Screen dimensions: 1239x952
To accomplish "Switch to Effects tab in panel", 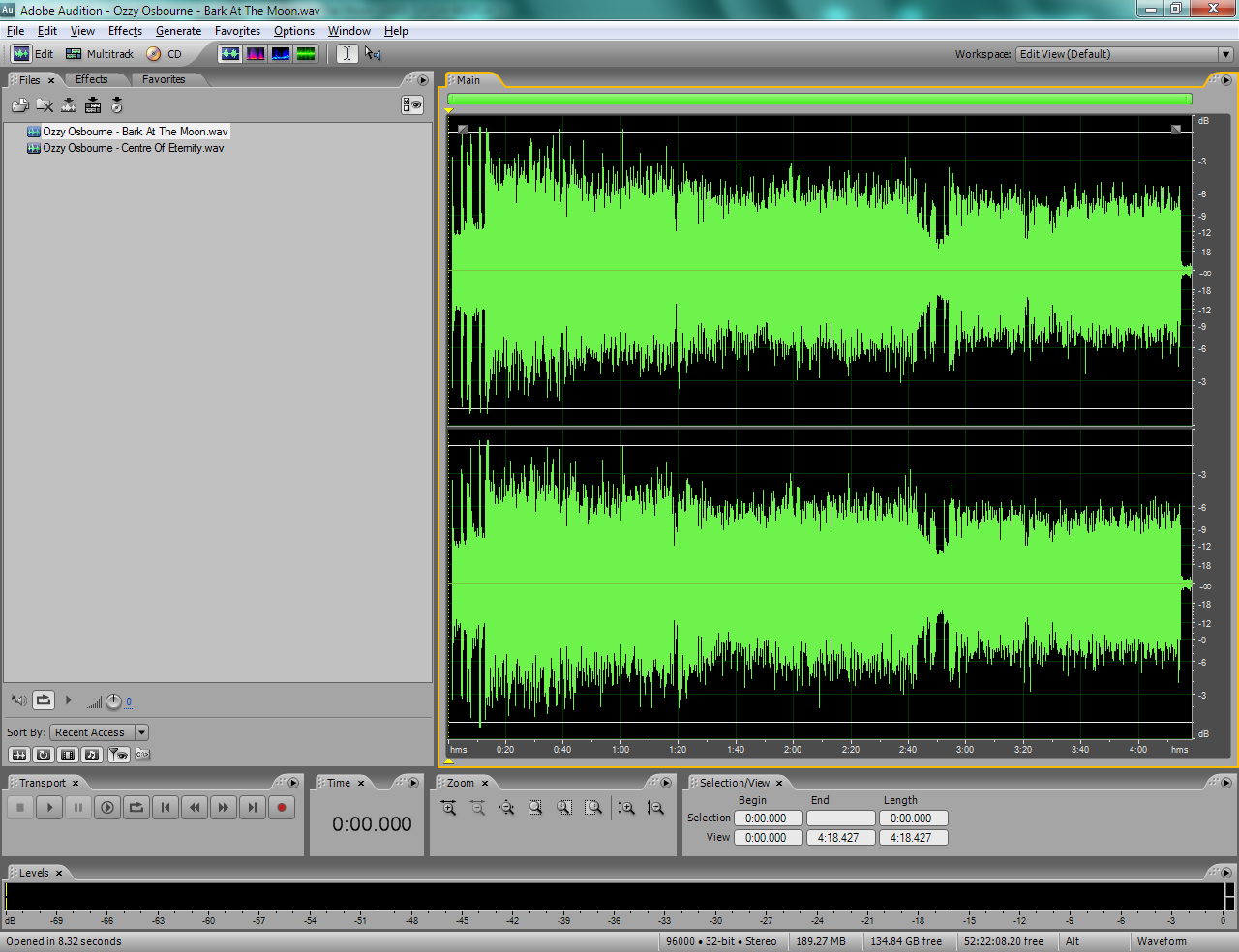I will pos(92,79).
